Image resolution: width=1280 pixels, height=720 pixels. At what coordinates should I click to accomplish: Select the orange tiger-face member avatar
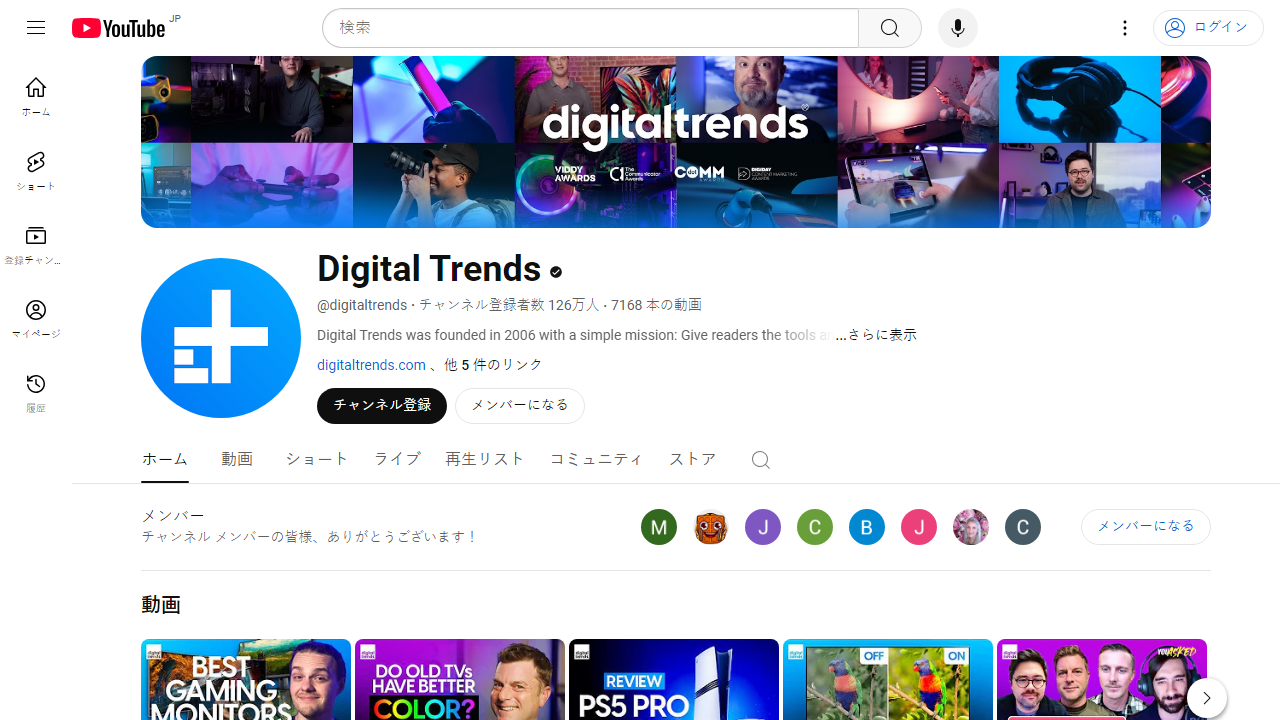click(711, 527)
